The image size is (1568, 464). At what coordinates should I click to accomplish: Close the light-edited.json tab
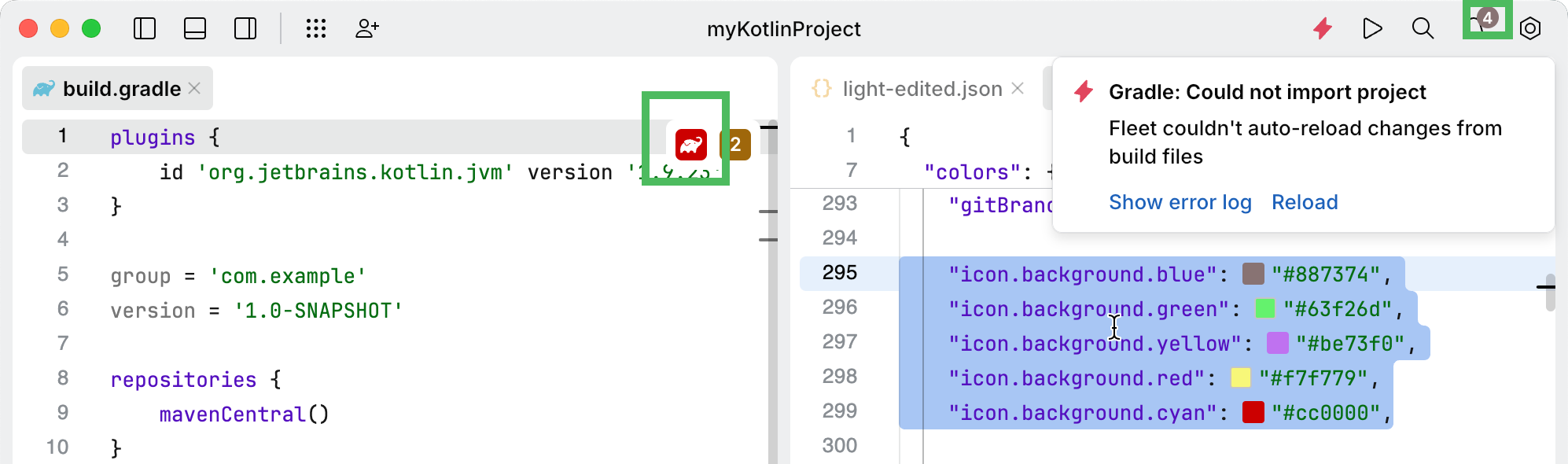pyautogui.click(x=1018, y=89)
